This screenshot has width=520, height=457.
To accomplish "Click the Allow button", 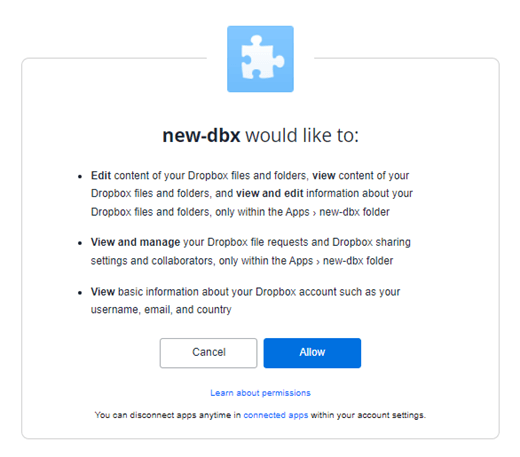I will (x=312, y=353).
